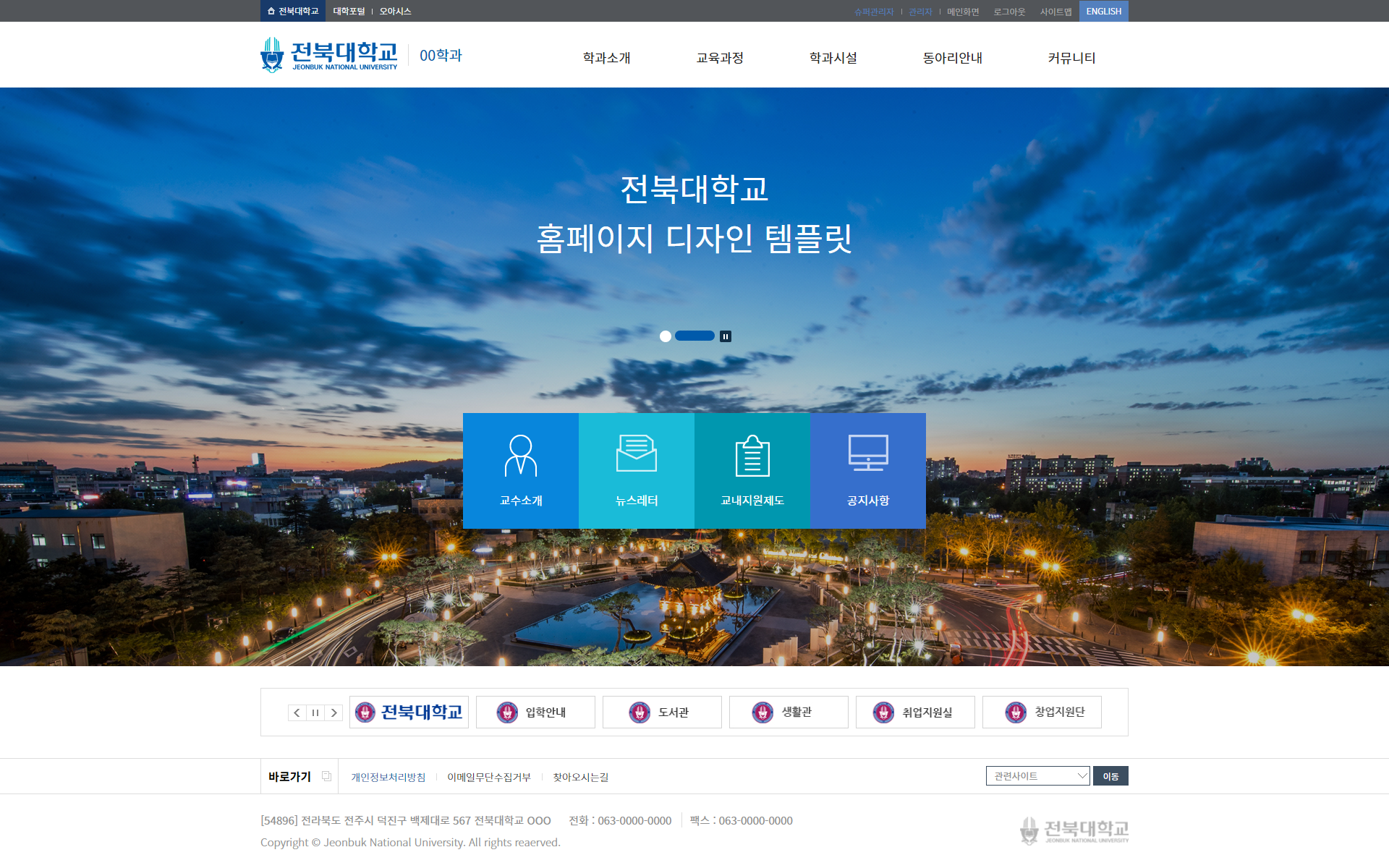Pause the main hero slideshow
Screen dimensions: 1389x868
pos(726,336)
